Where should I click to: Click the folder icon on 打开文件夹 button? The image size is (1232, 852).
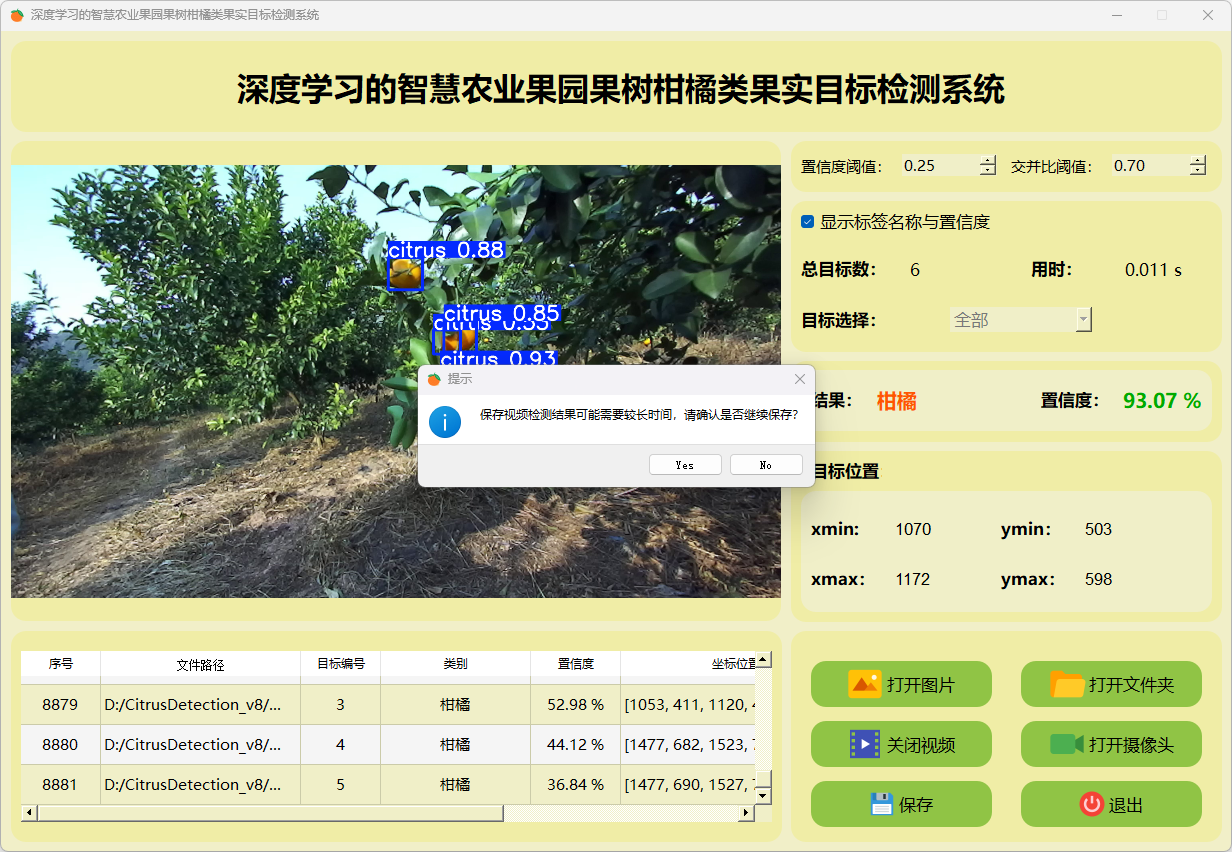point(1067,684)
